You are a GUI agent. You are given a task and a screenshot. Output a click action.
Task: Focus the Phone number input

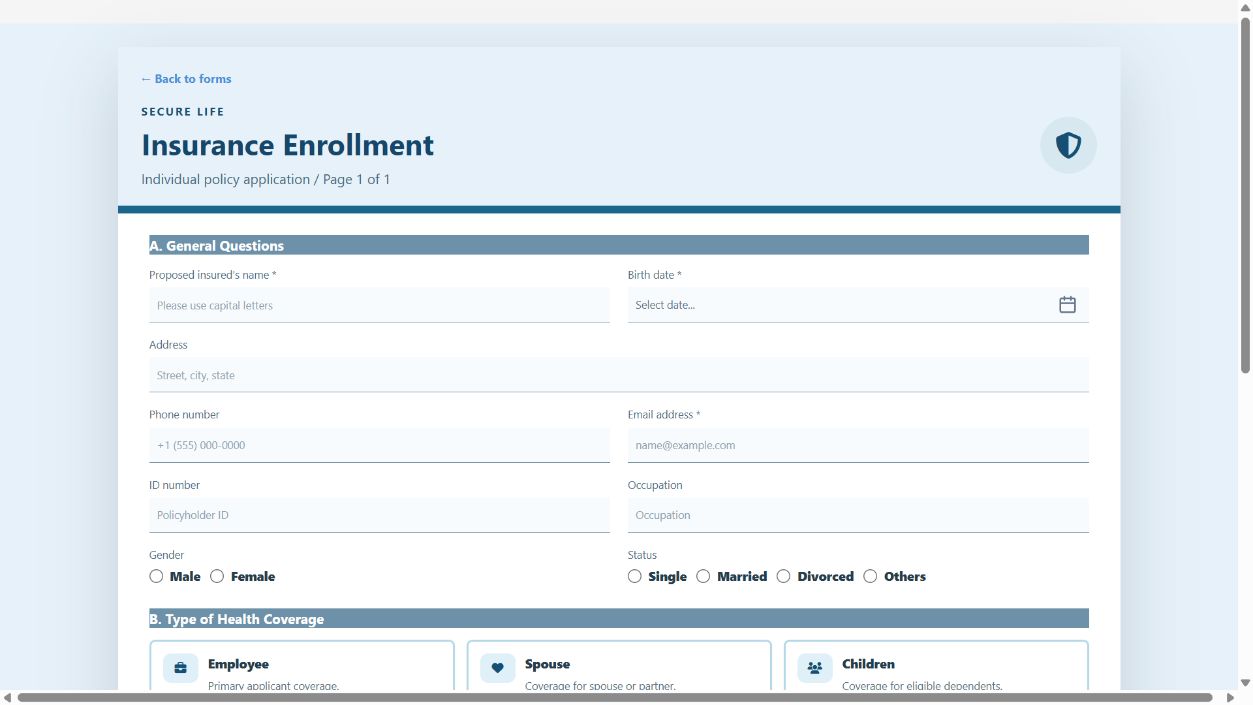pos(379,445)
